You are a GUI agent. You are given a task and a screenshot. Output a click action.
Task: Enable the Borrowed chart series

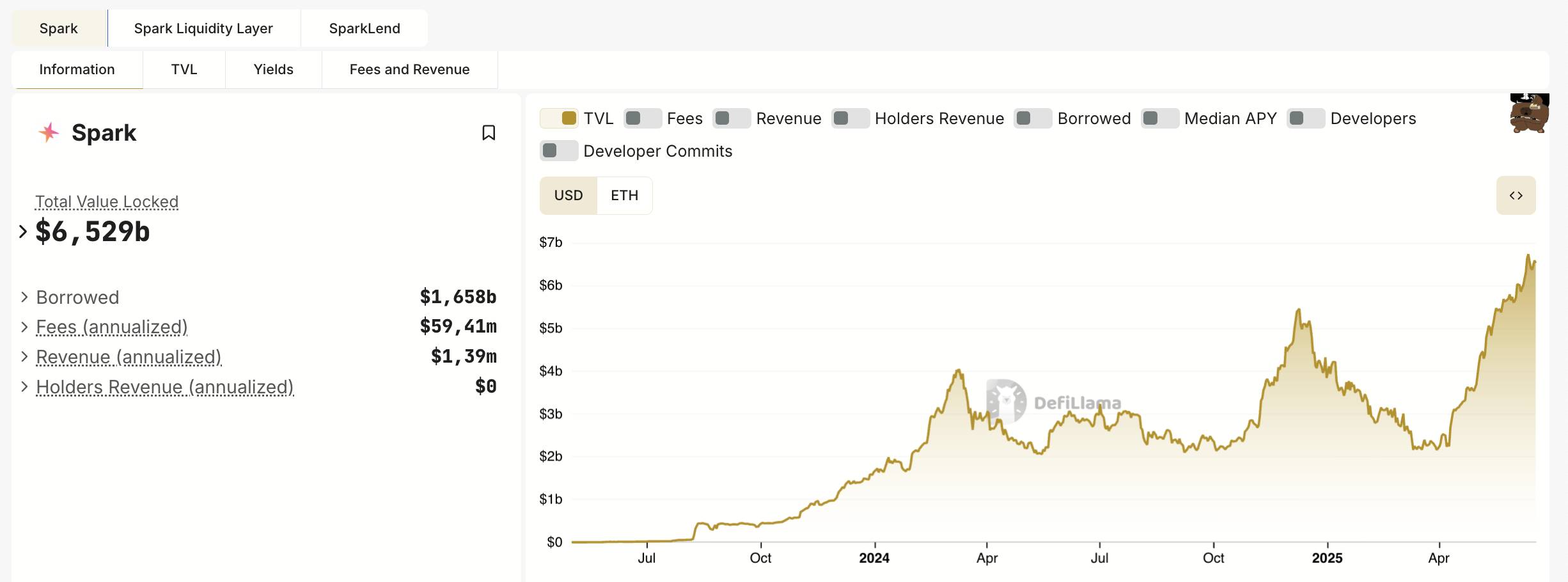coord(1033,118)
